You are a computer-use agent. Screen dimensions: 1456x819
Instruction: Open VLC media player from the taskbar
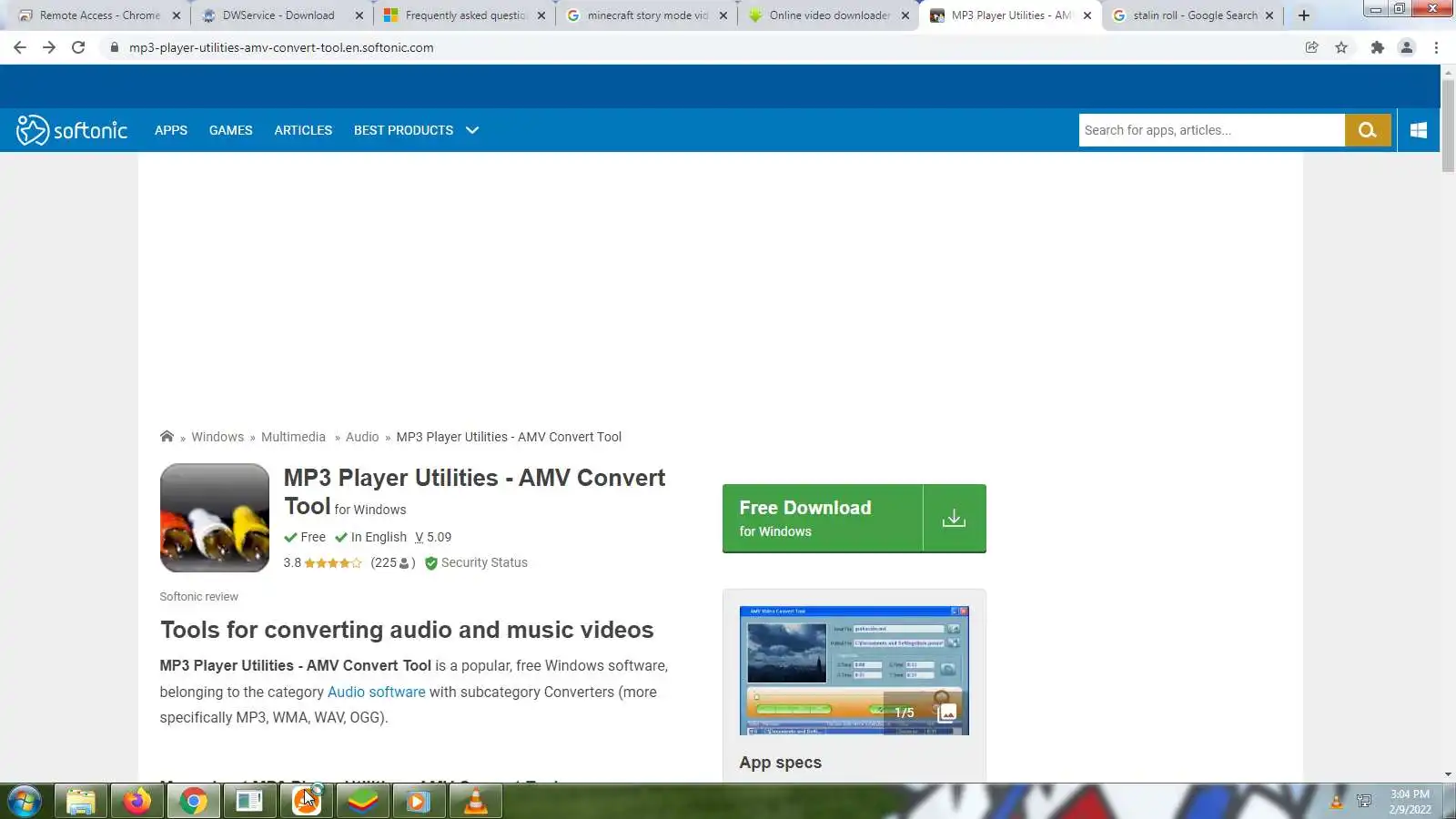pyautogui.click(x=476, y=802)
